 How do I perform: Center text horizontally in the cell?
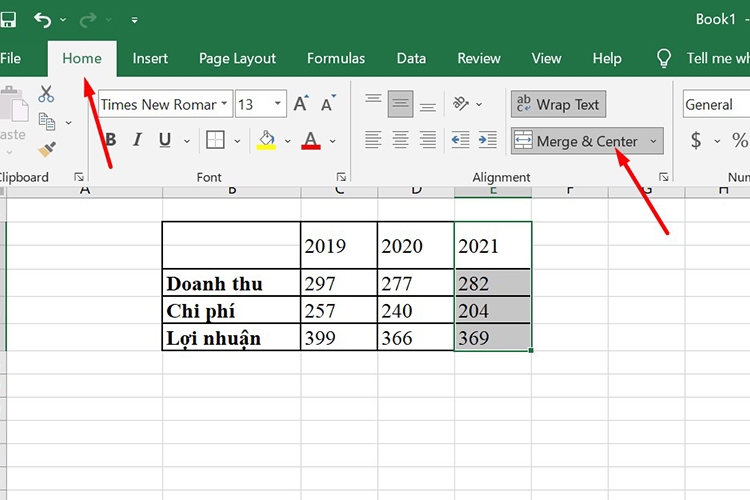point(400,140)
